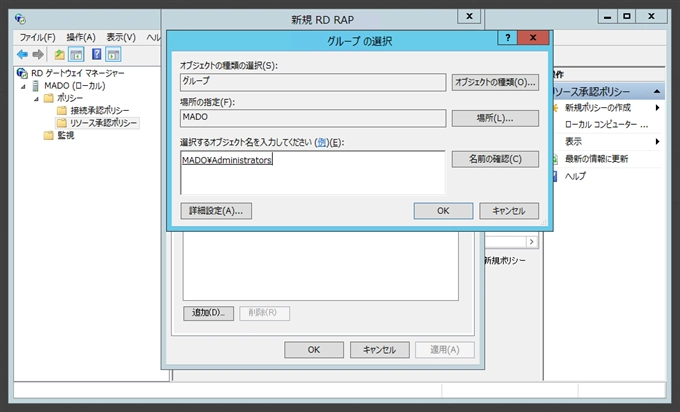Collapse the MADO (ローカル) tree node
This screenshot has width=680, height=412.
(x=23, y=86)
